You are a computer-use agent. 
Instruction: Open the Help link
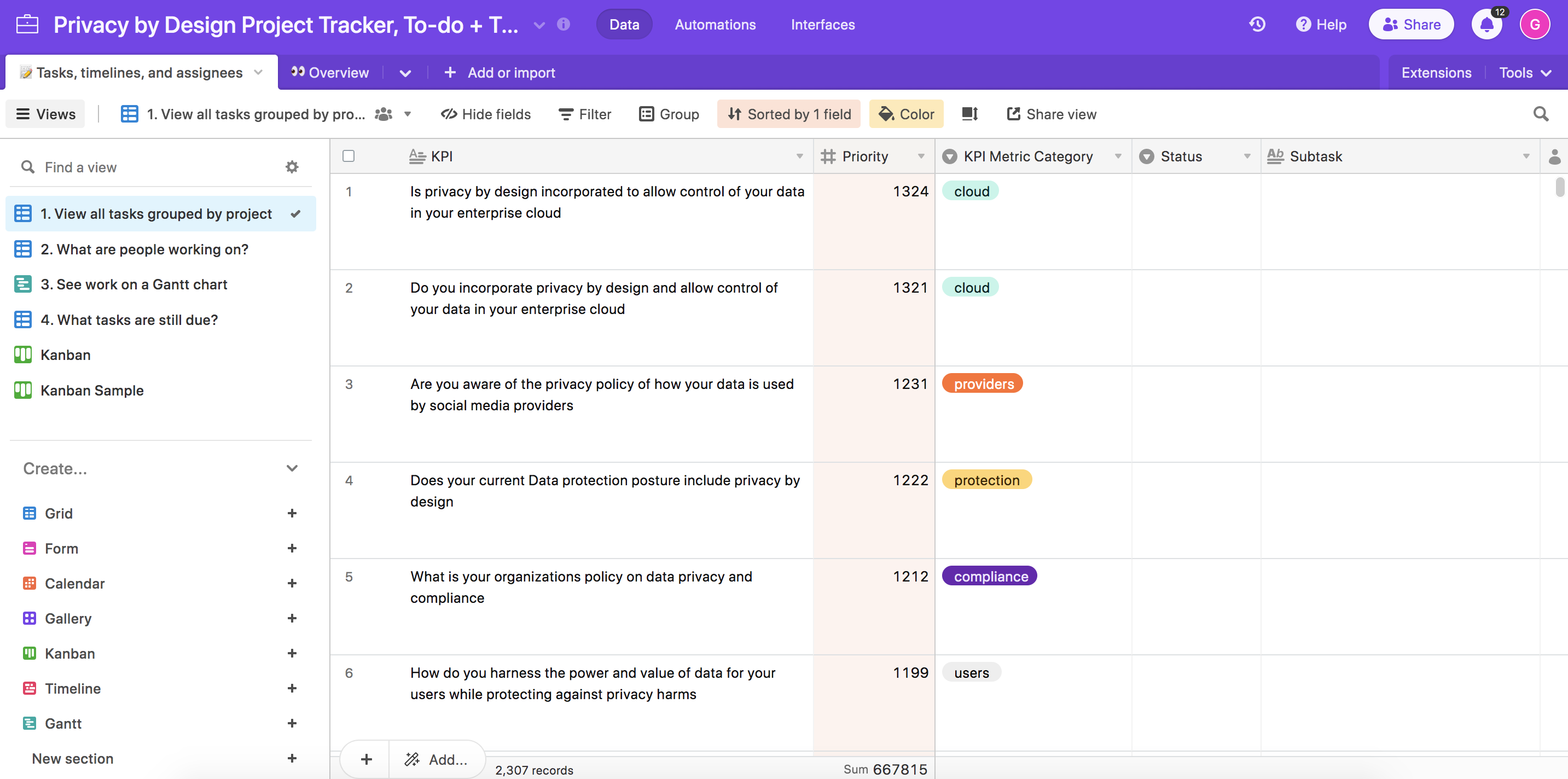[1321, 24]
